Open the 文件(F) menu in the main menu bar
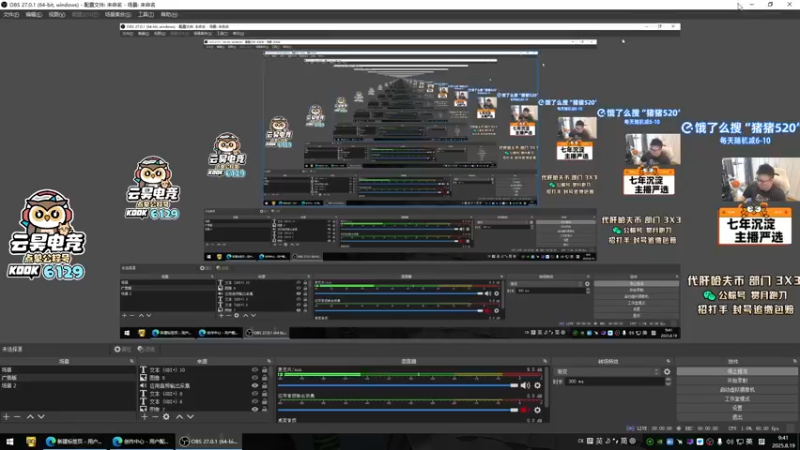 pyautogui.click(x=11, y=15)
